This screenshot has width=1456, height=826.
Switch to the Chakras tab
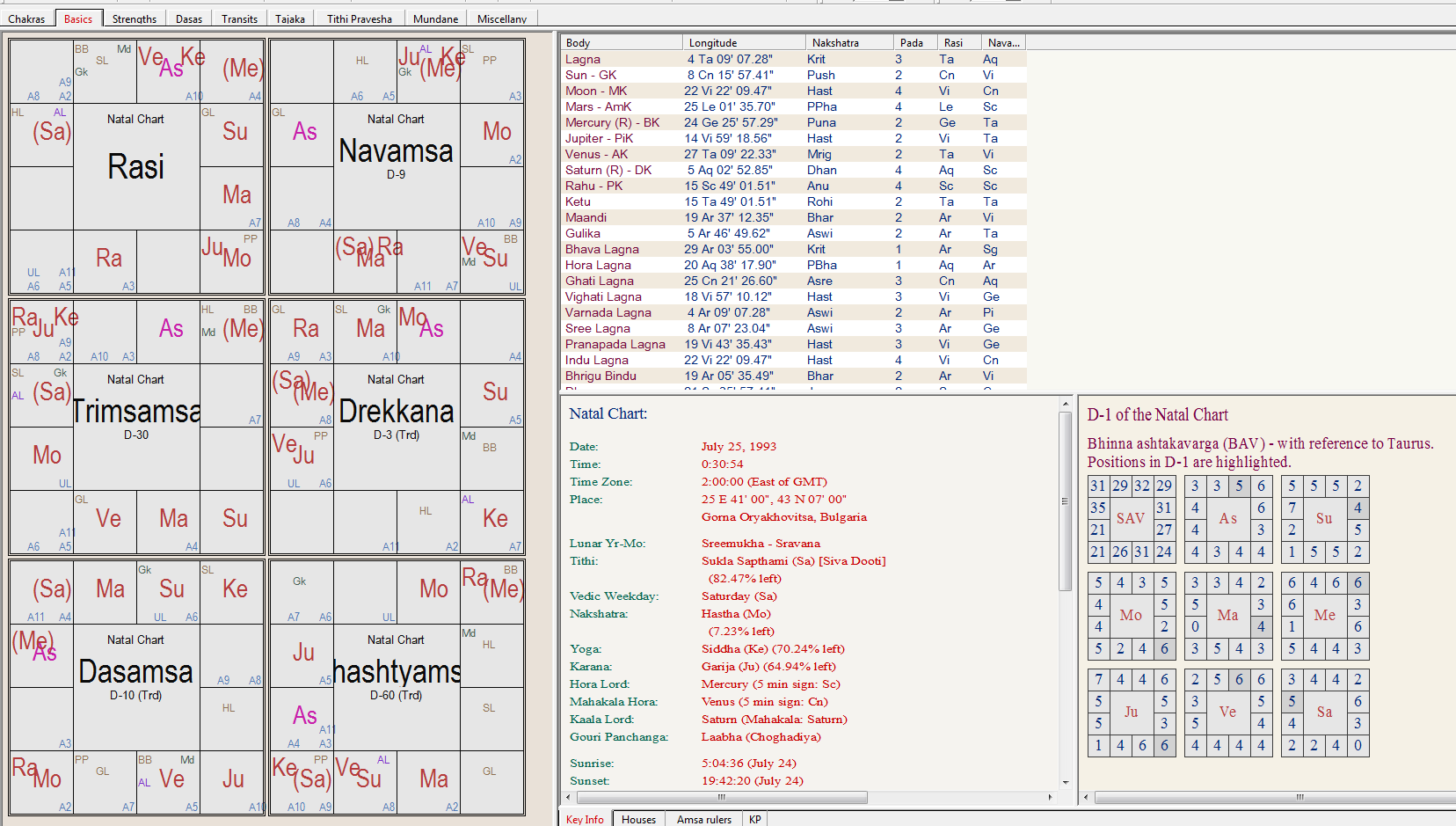(x=26, y=18)
